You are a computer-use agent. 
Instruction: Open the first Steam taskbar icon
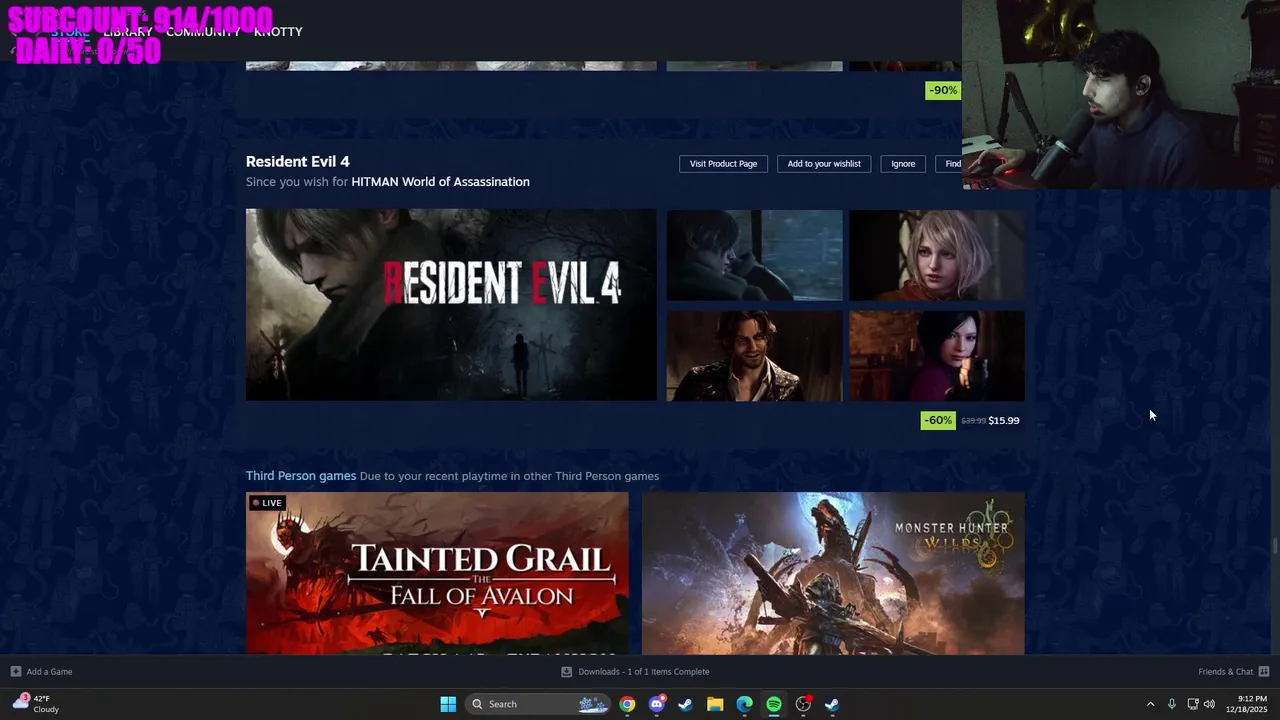[685, 704]
